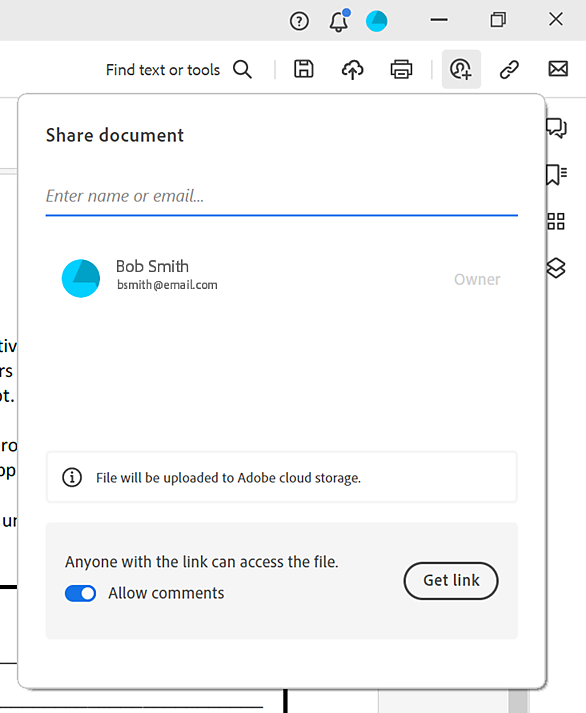Print the document with the printer icon

point(401,70)
